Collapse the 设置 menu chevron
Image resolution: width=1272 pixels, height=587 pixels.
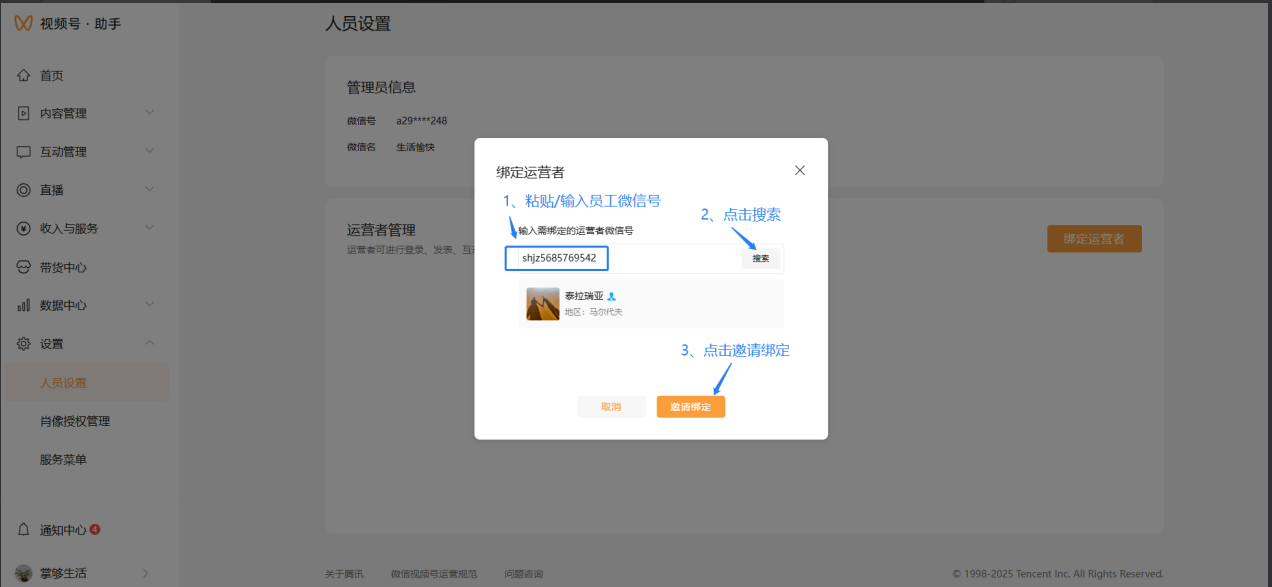pyautogui.click(x=150, y=343)
